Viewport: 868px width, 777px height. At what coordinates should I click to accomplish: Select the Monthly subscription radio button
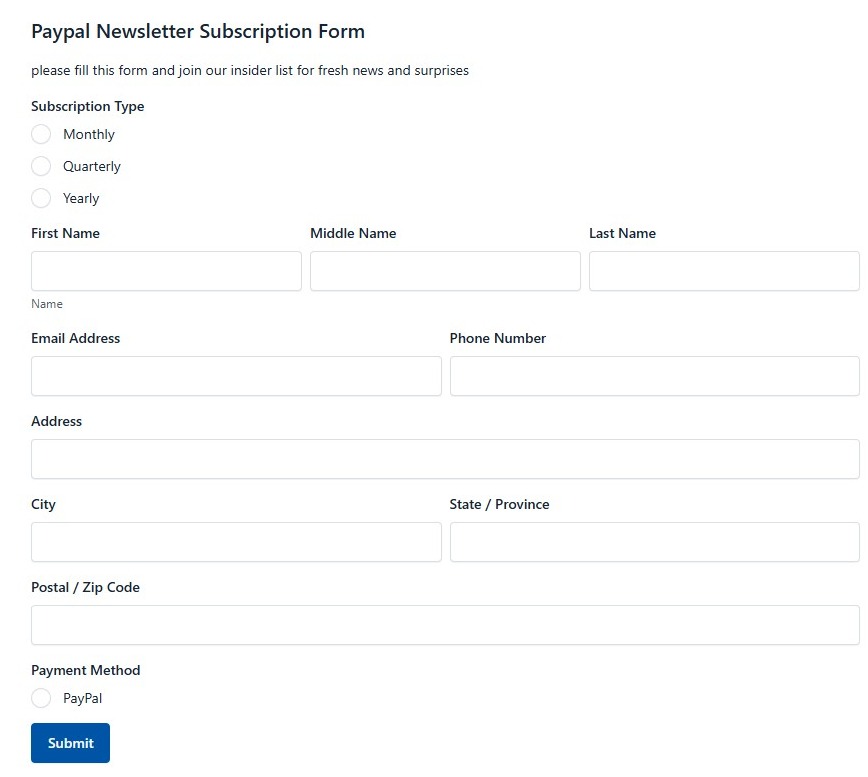point(41,134)
